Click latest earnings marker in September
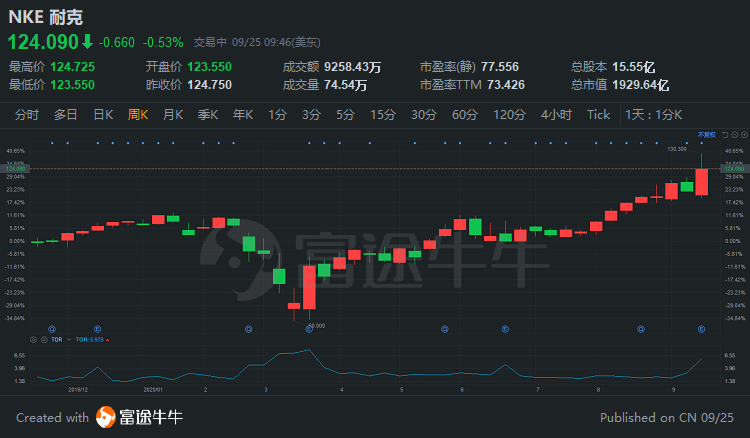The image size is (750, 438). point(701,329)
